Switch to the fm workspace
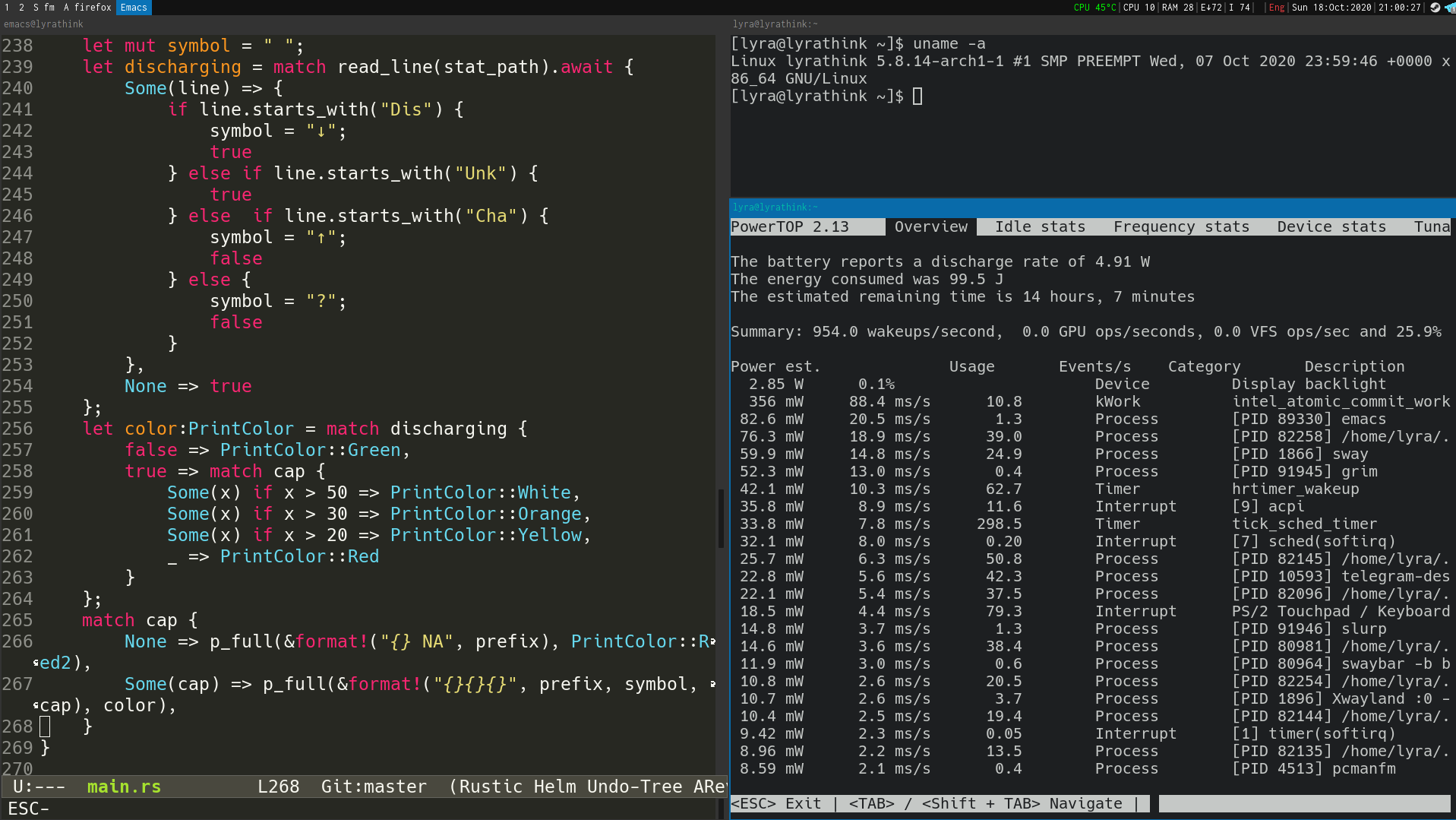Image resolution: width=1456 pixels, height=820 pixels. [49, 7]
